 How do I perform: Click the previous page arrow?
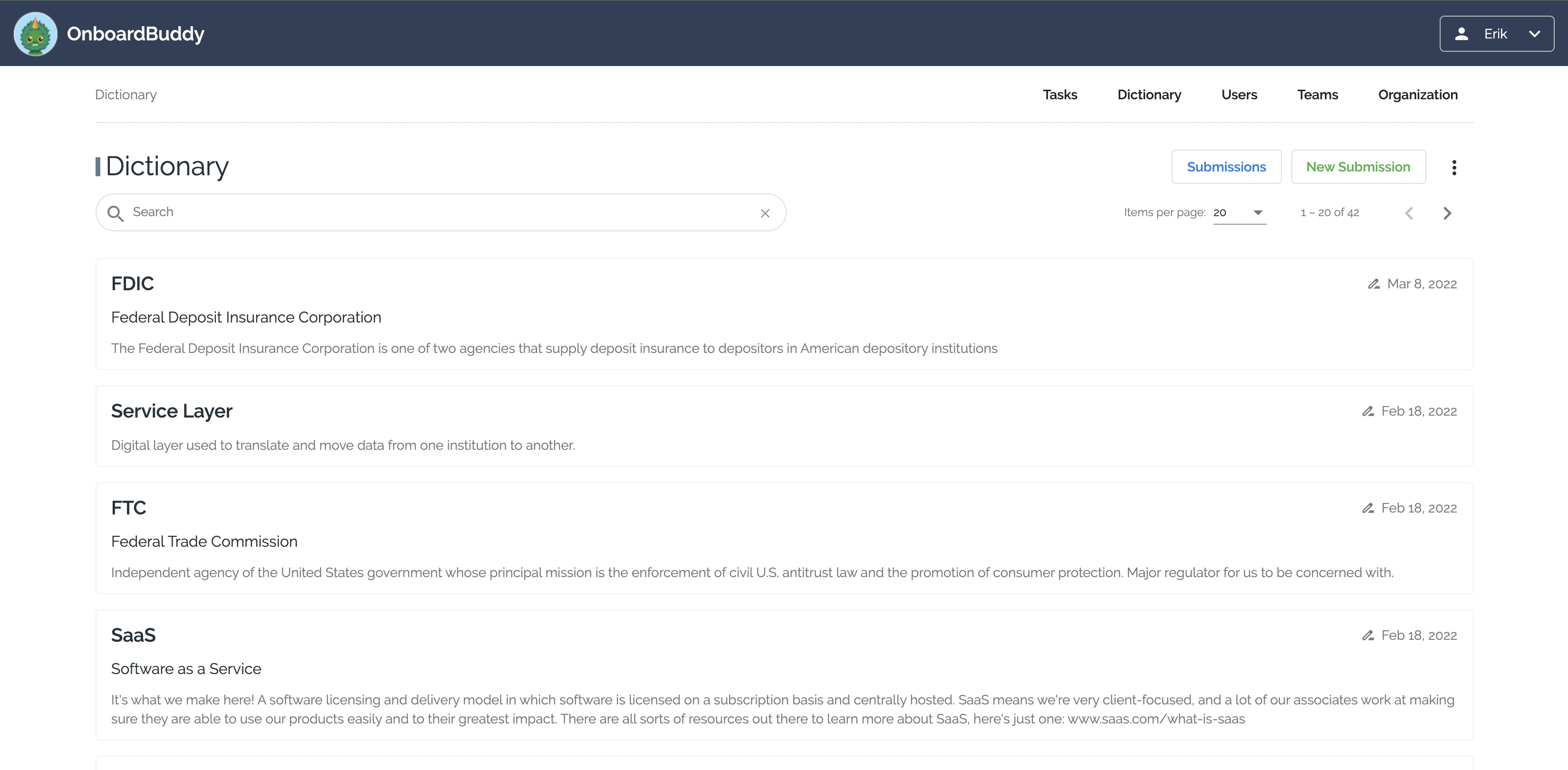click(x=1408, y=213)
